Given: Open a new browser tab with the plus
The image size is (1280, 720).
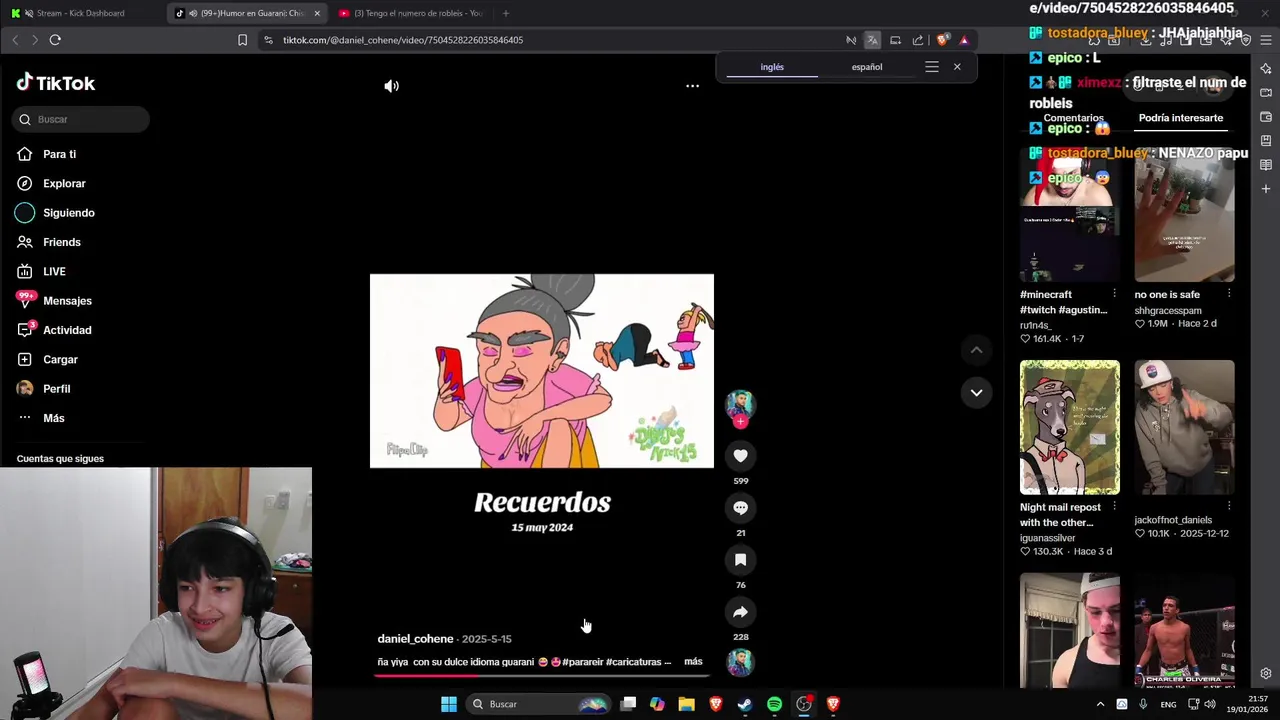Looking at the screenshot, I should point(505,13).
